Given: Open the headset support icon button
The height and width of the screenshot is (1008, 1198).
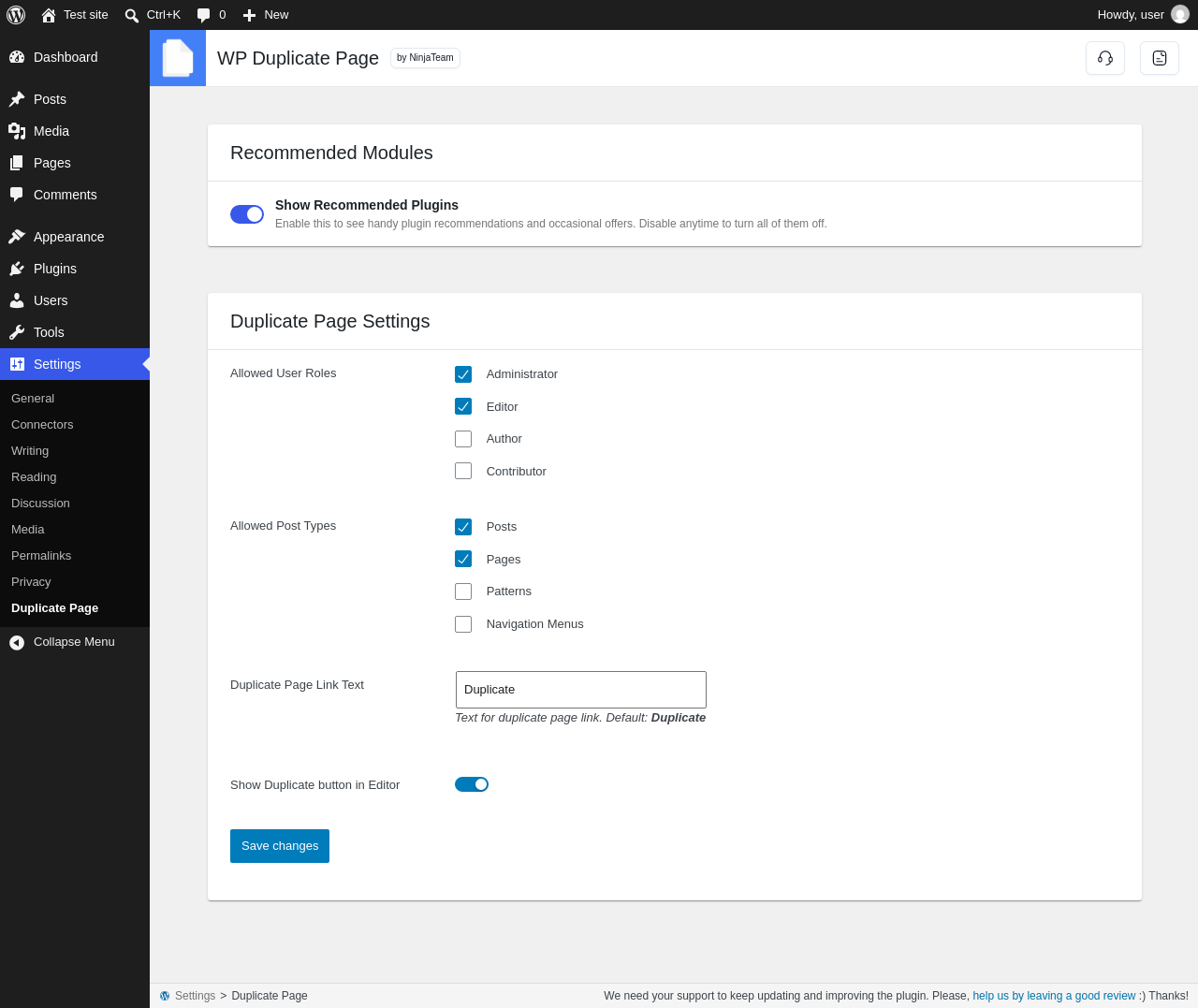Looking at the screenshot, I should click(x=1105, y=58).
